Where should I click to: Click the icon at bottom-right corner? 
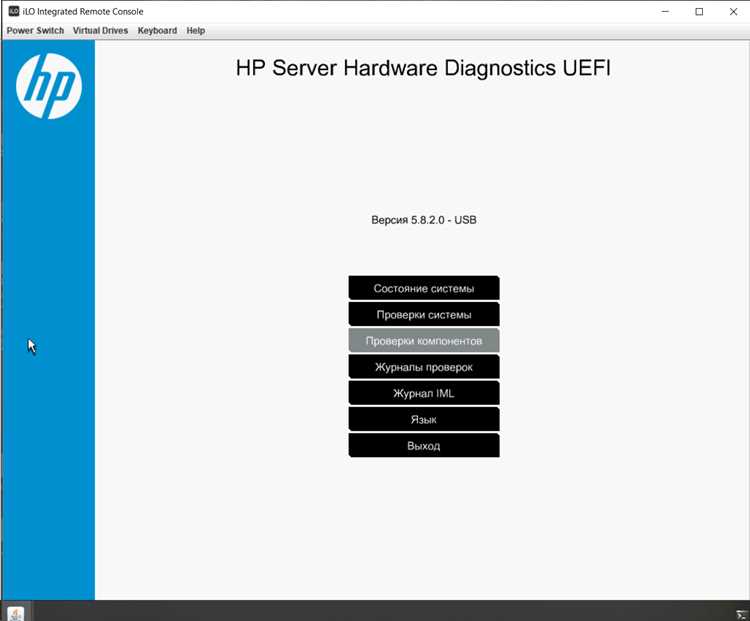pos(741,615)
